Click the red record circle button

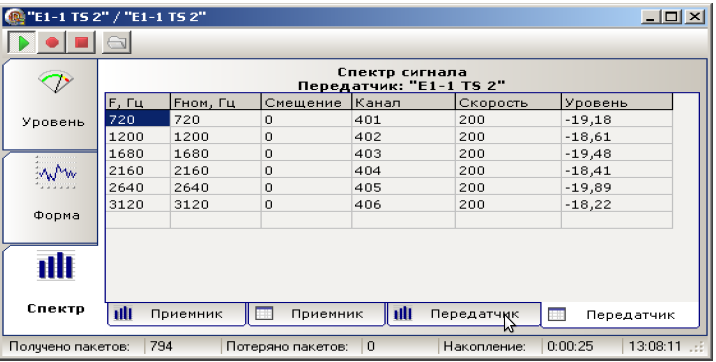(52, 42)
